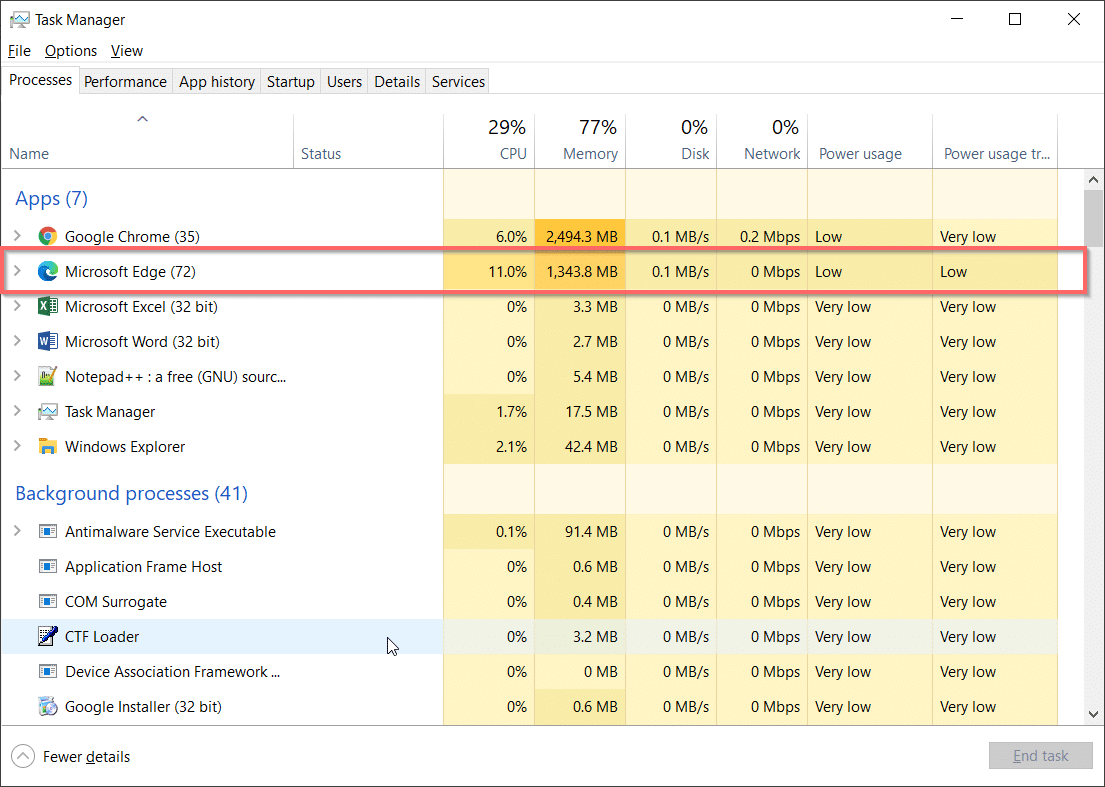Click the Windows Explorer folder icon
This screenshot has width=1105, height=787.
point(47,447)
